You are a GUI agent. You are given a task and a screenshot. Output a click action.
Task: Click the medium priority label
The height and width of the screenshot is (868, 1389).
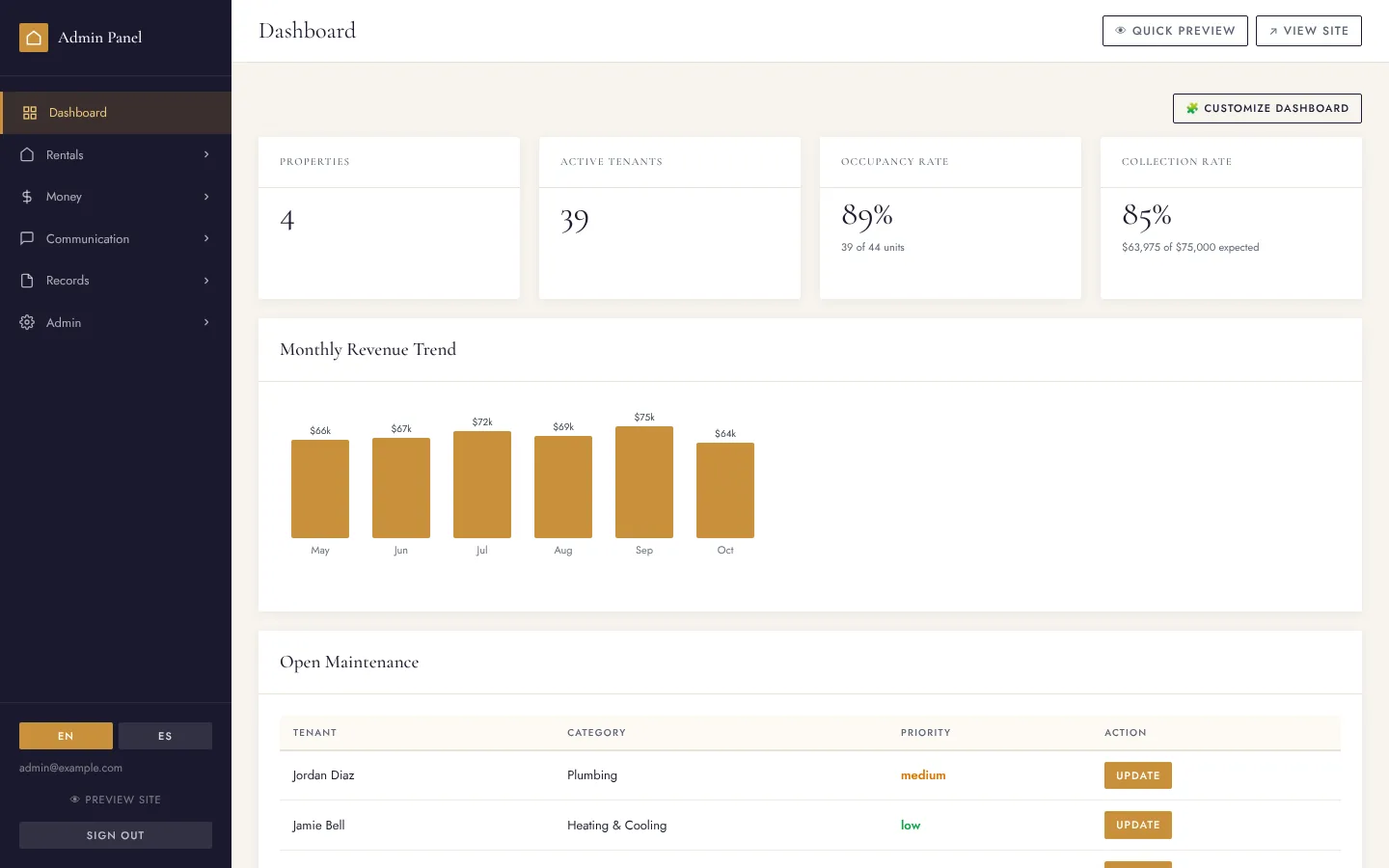pos(923,775)
